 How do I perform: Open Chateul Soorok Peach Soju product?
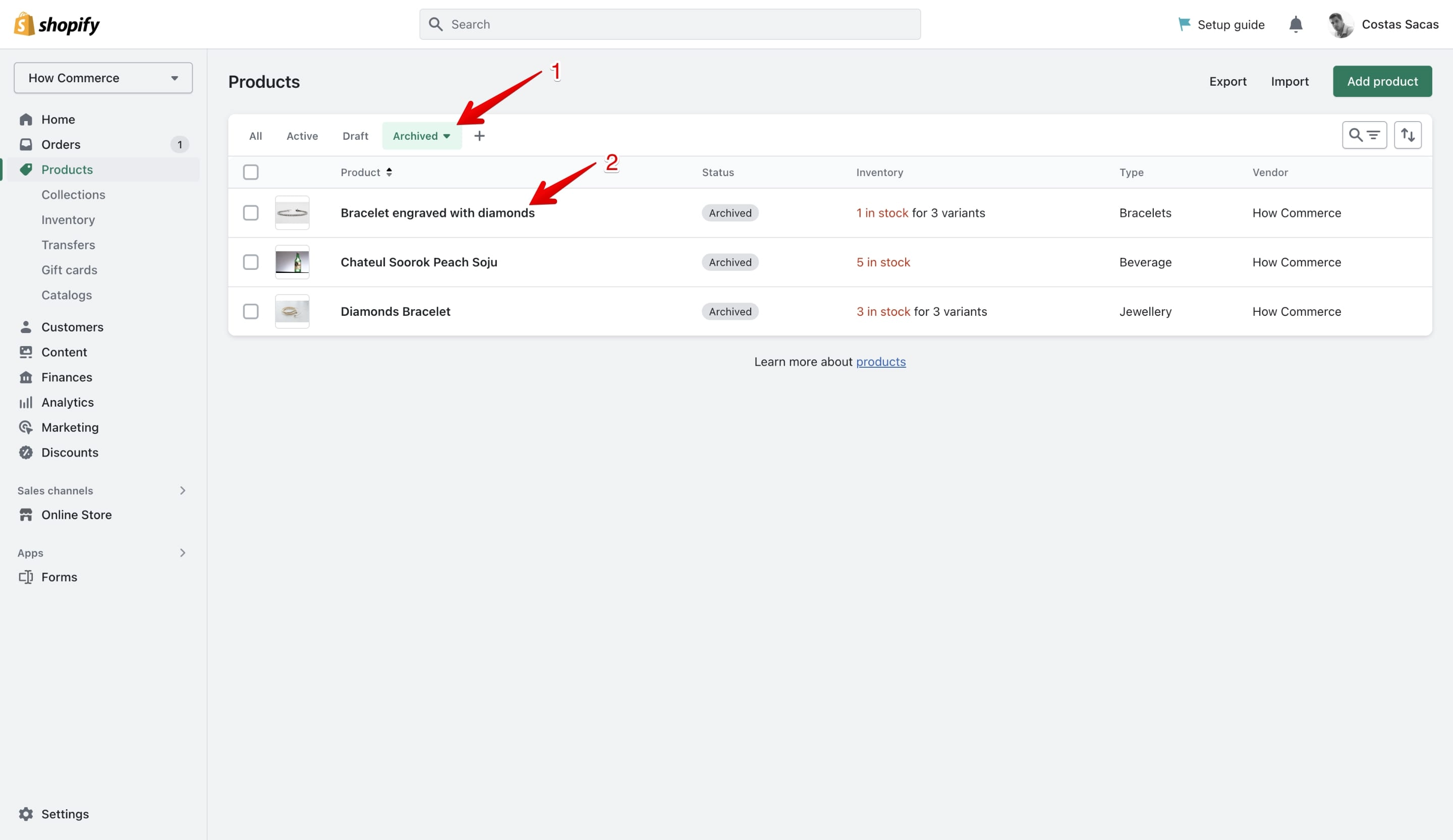(419, 262)
